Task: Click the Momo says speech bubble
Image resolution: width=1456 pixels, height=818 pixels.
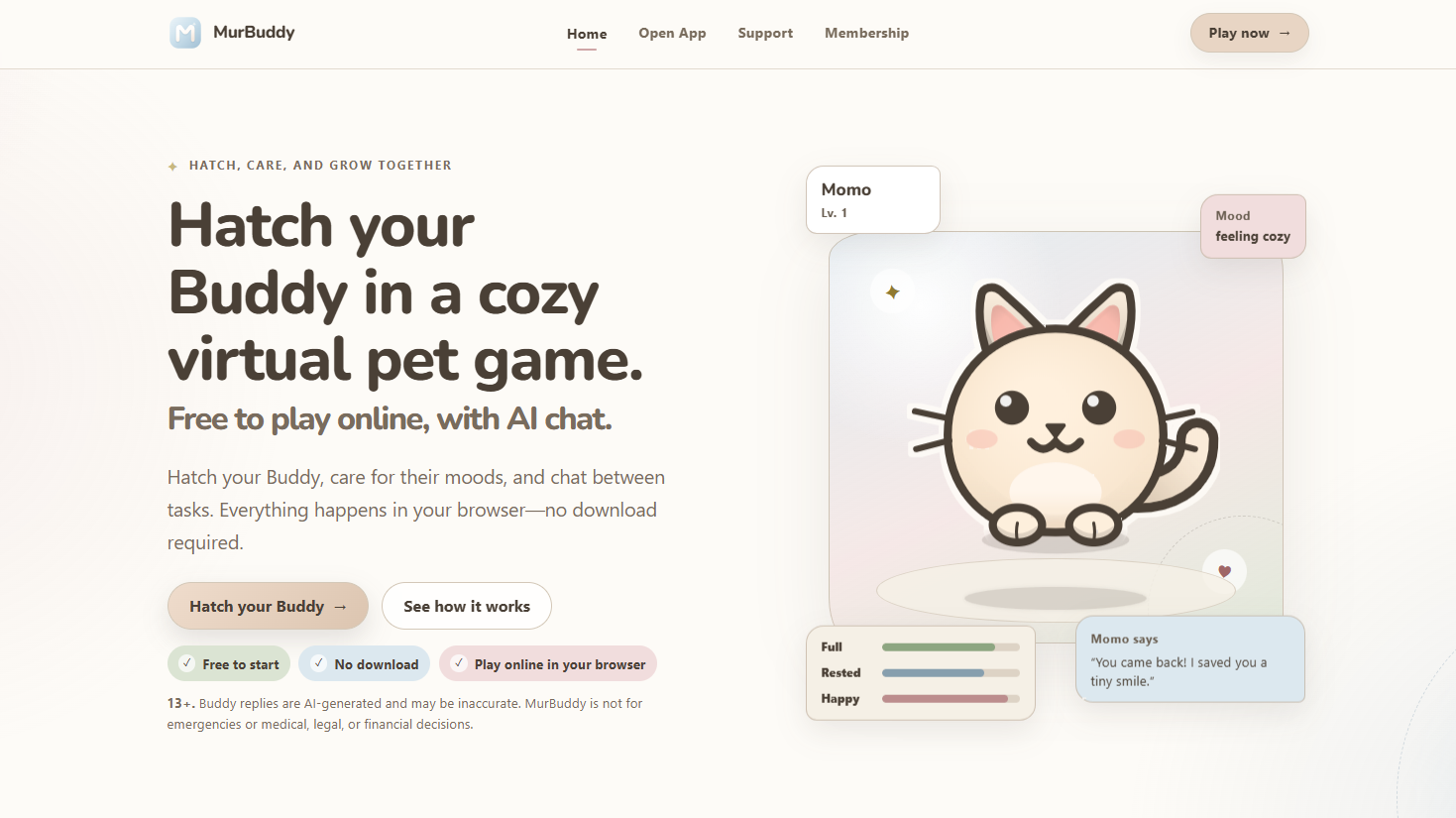Action: (1190, 659)
